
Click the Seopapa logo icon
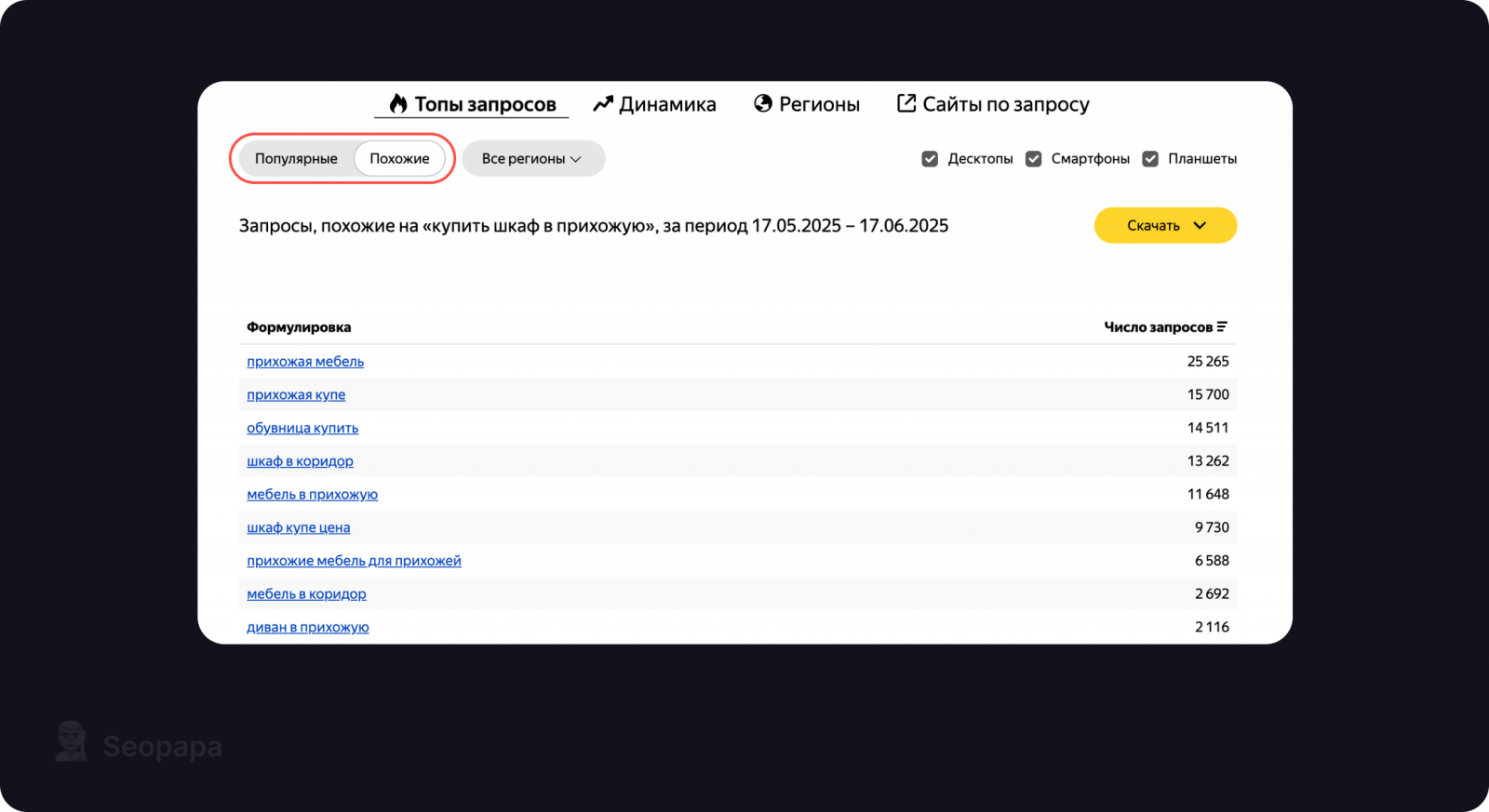(x=72, y=742)
